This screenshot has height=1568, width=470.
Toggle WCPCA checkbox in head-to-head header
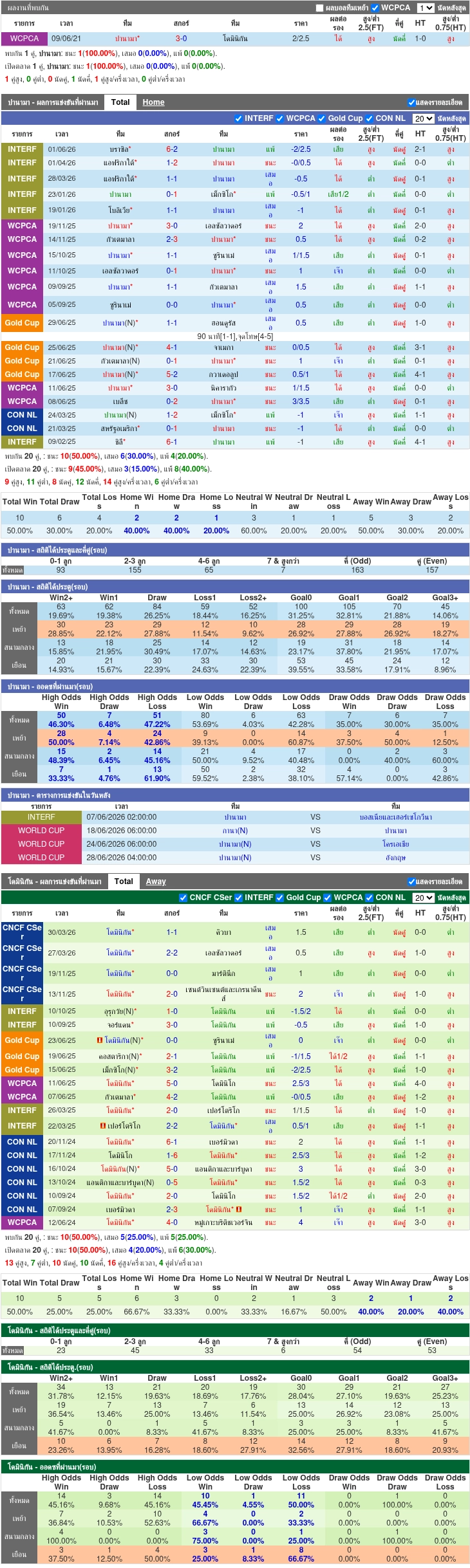375,8
